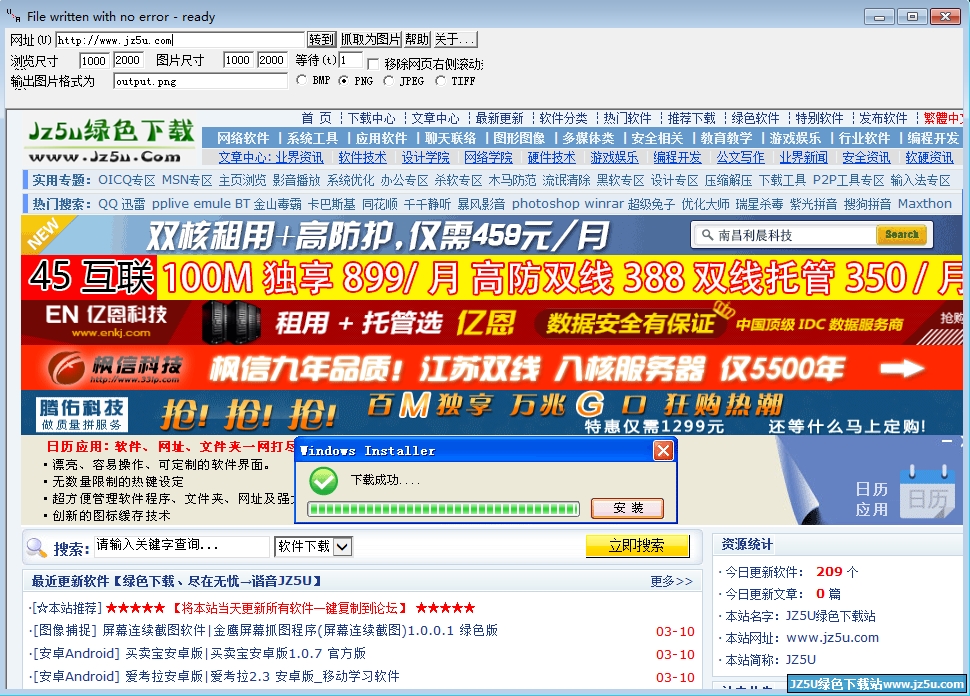Image resolution: width=970 pixels, height=696 pixels.
Task: Open the OICQ专区 topic link
Action: click(127, 180)
